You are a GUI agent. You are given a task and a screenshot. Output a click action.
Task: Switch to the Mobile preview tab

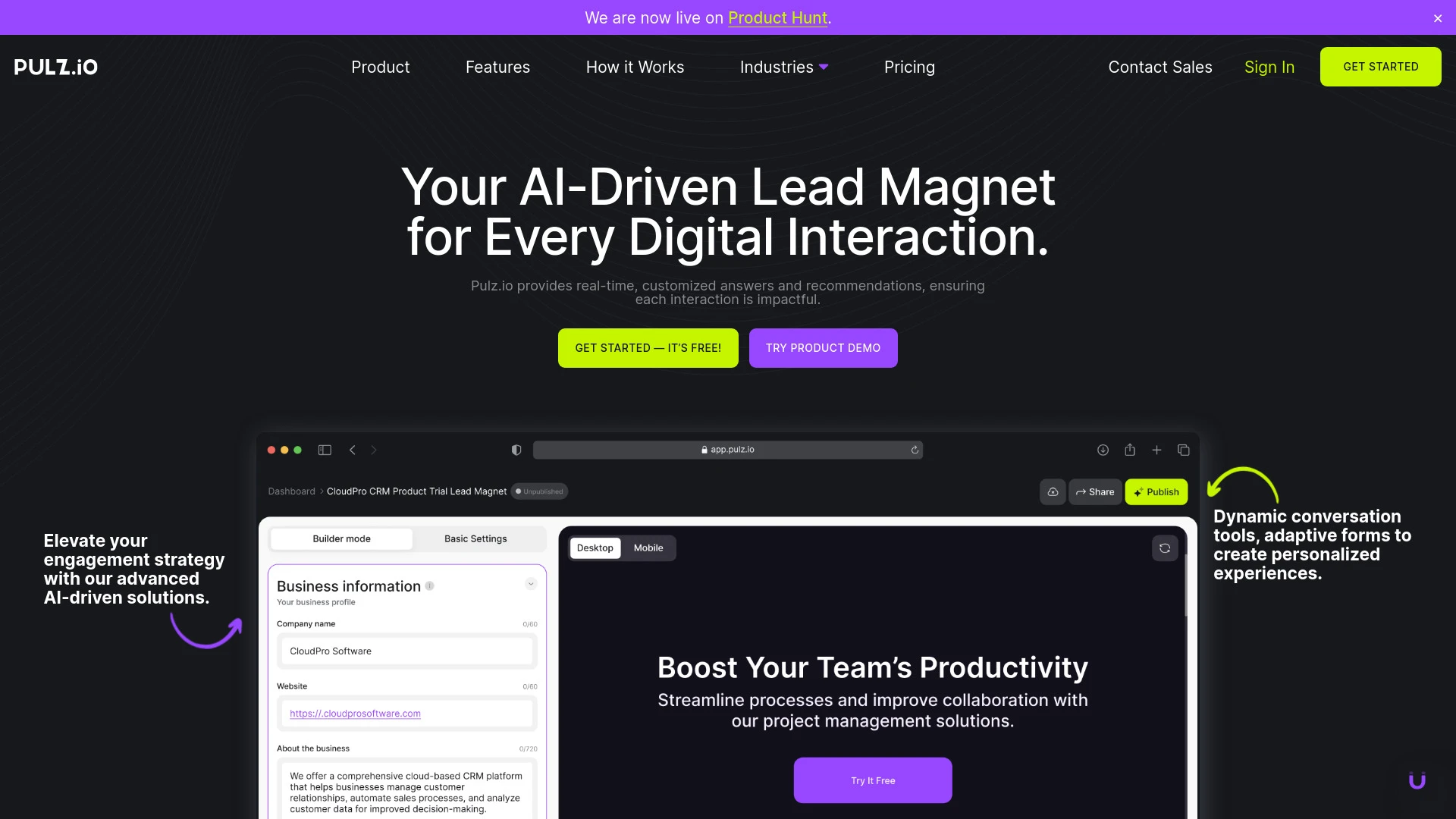(x=648, y=547)
